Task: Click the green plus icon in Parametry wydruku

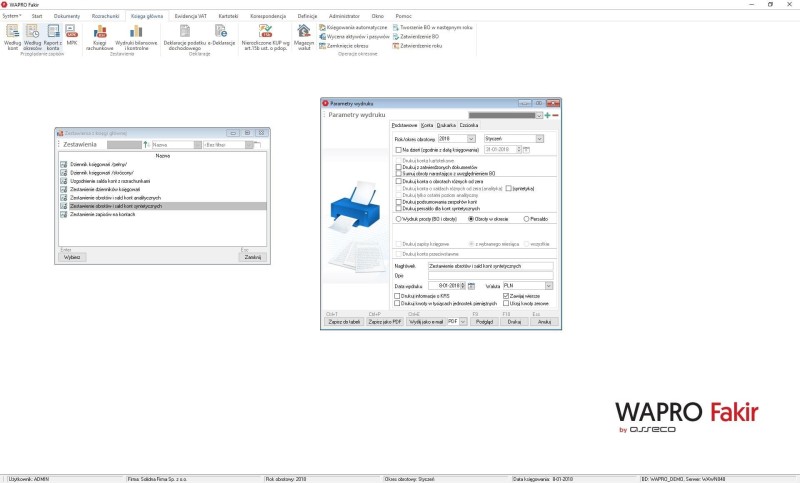Action: click(547, 115)
